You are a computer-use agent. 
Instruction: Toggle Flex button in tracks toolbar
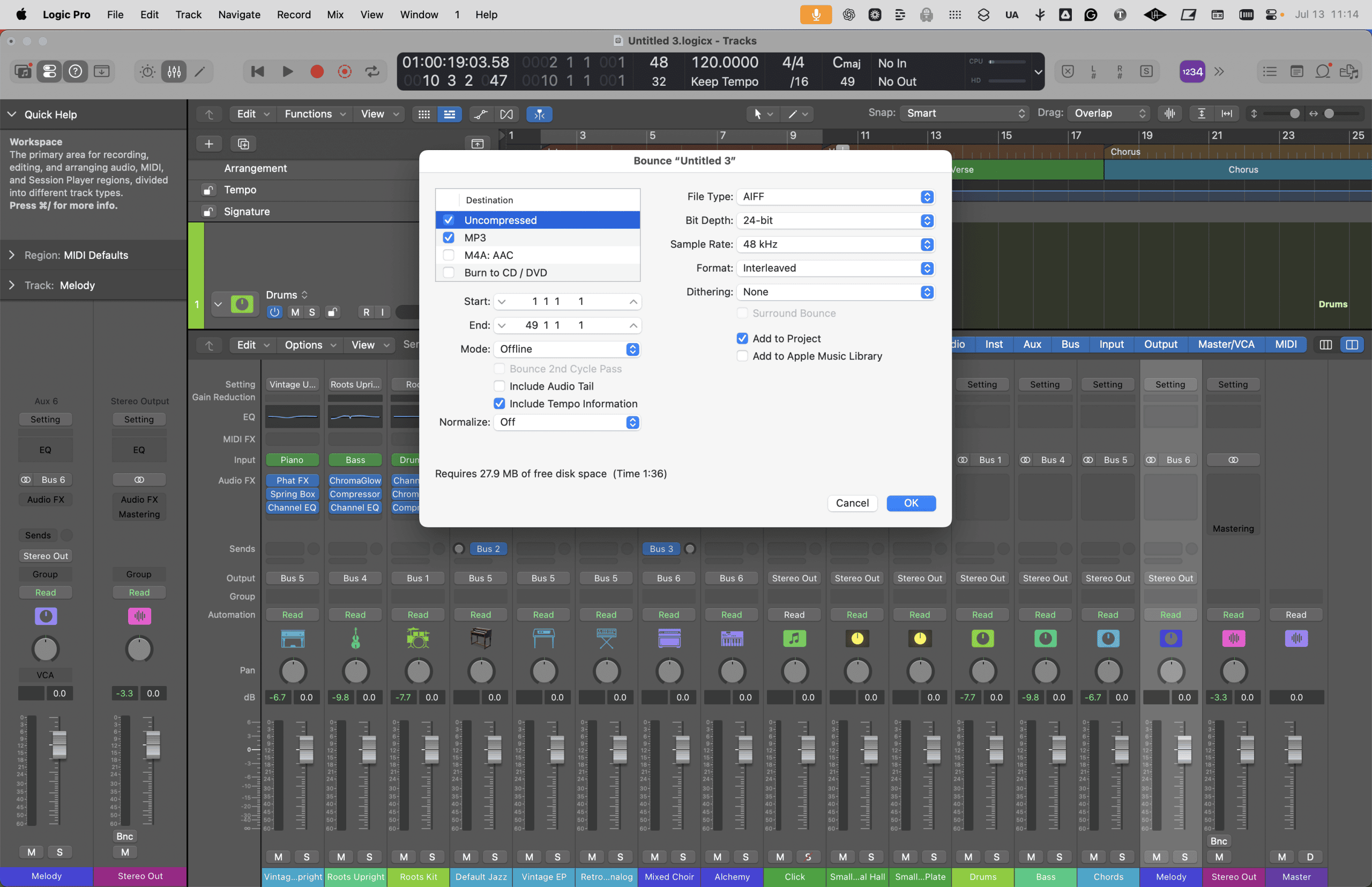pos(506,114)
